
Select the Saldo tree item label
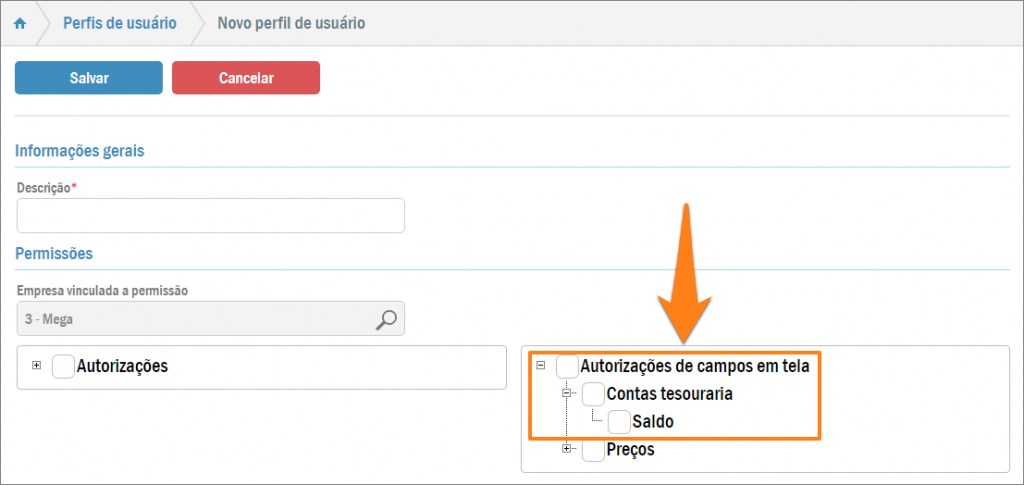point(653,422)
